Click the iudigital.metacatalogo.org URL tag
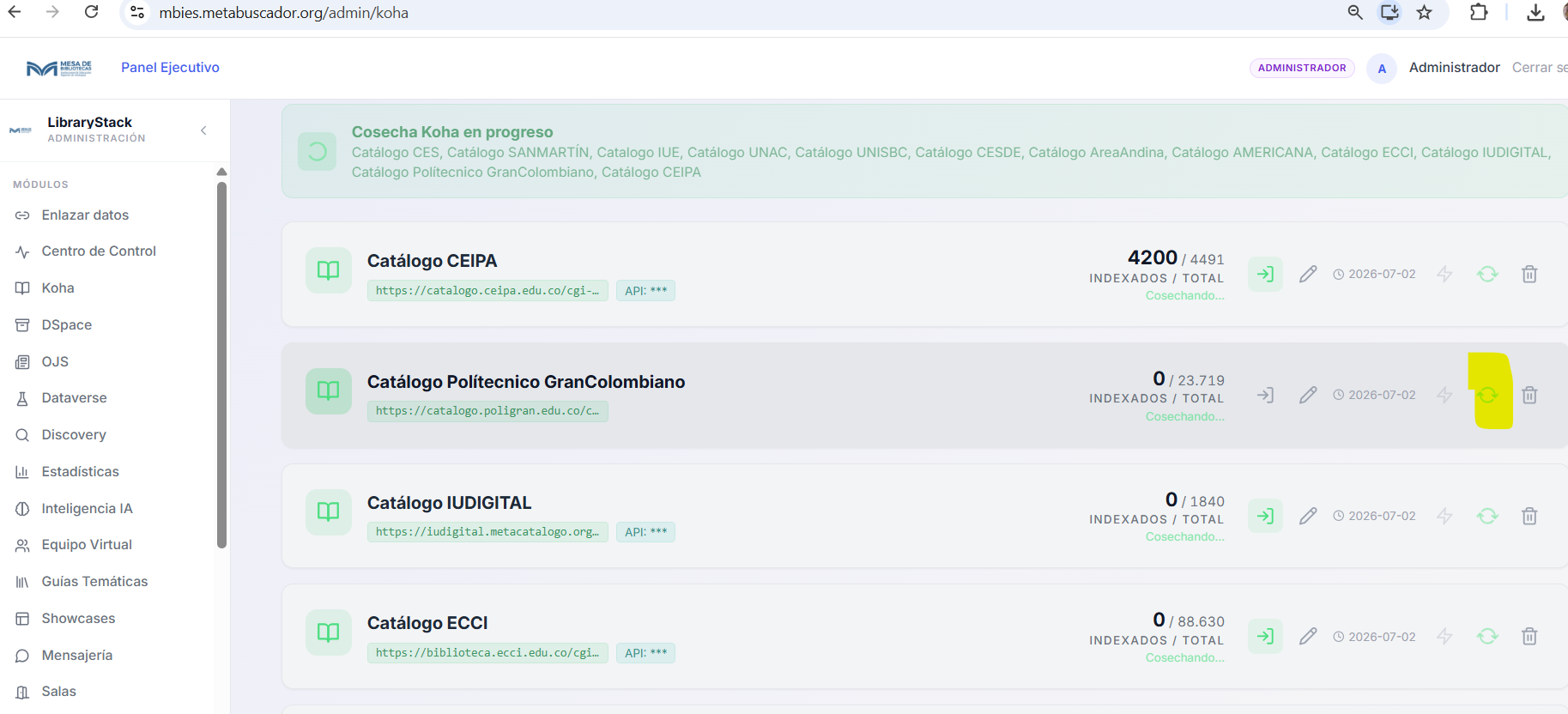Viewport: 1568px width, 714px height. click(x=487, y=532)
